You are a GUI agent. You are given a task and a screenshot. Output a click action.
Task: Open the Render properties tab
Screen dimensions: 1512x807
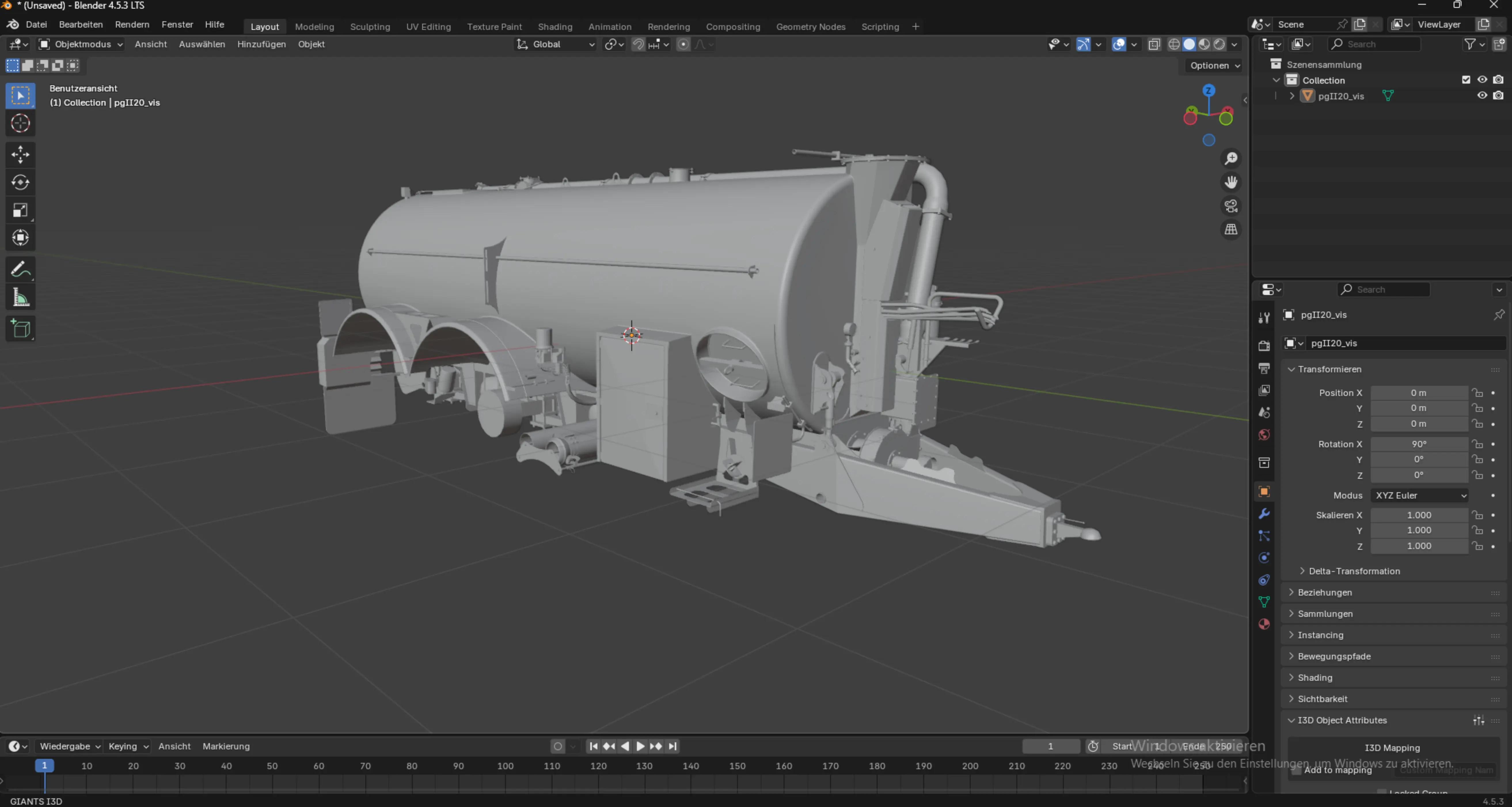[x=1264, y=346]
